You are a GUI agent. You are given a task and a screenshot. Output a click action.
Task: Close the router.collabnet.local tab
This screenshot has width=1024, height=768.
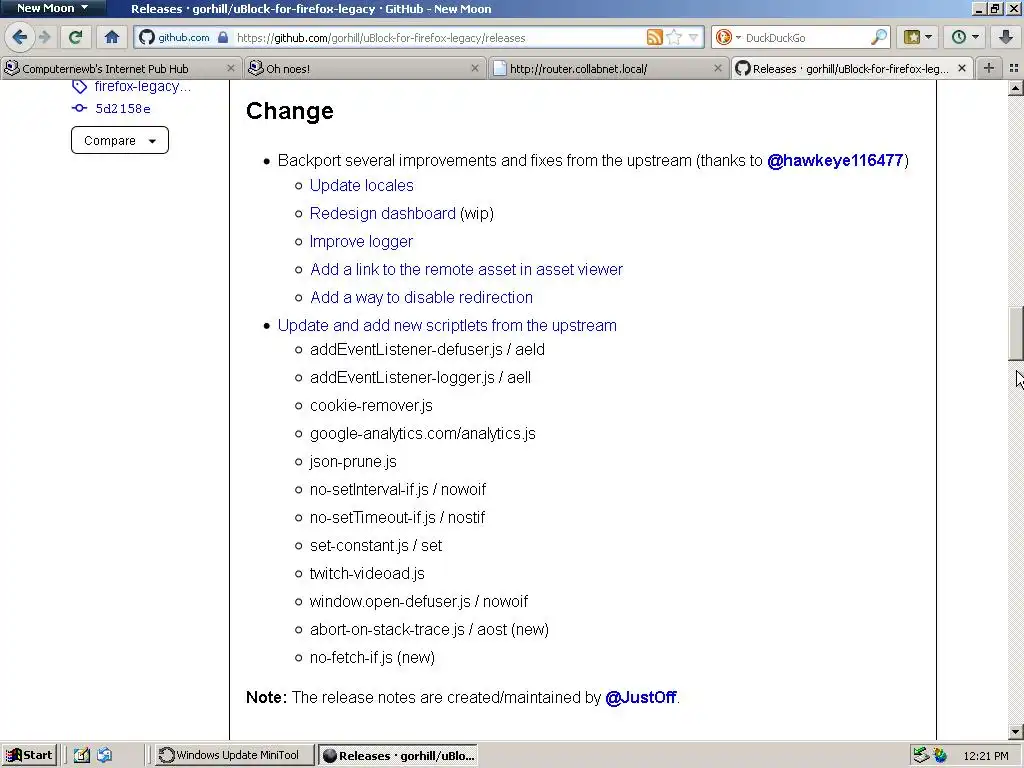pyautogui.click(x=718, y=68)
